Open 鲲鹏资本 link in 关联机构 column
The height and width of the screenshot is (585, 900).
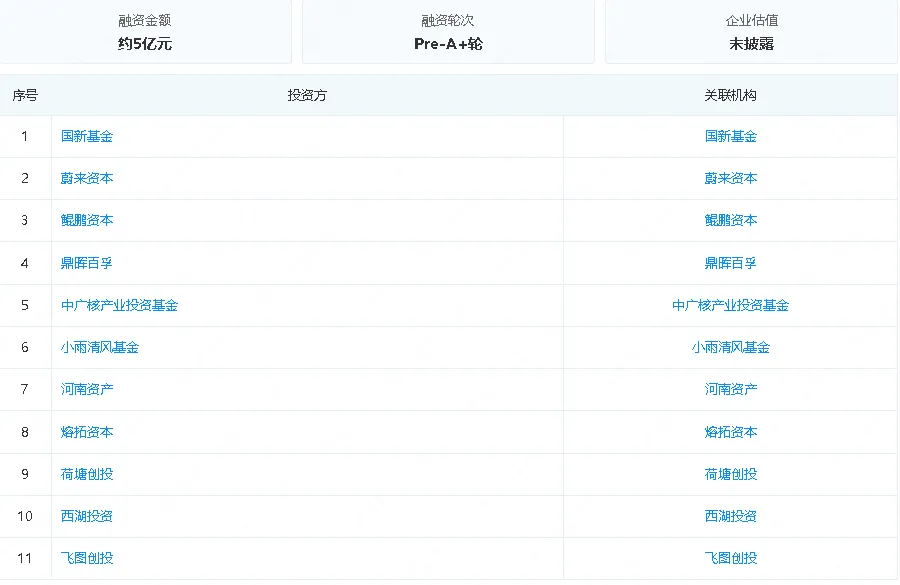(731, 220)
